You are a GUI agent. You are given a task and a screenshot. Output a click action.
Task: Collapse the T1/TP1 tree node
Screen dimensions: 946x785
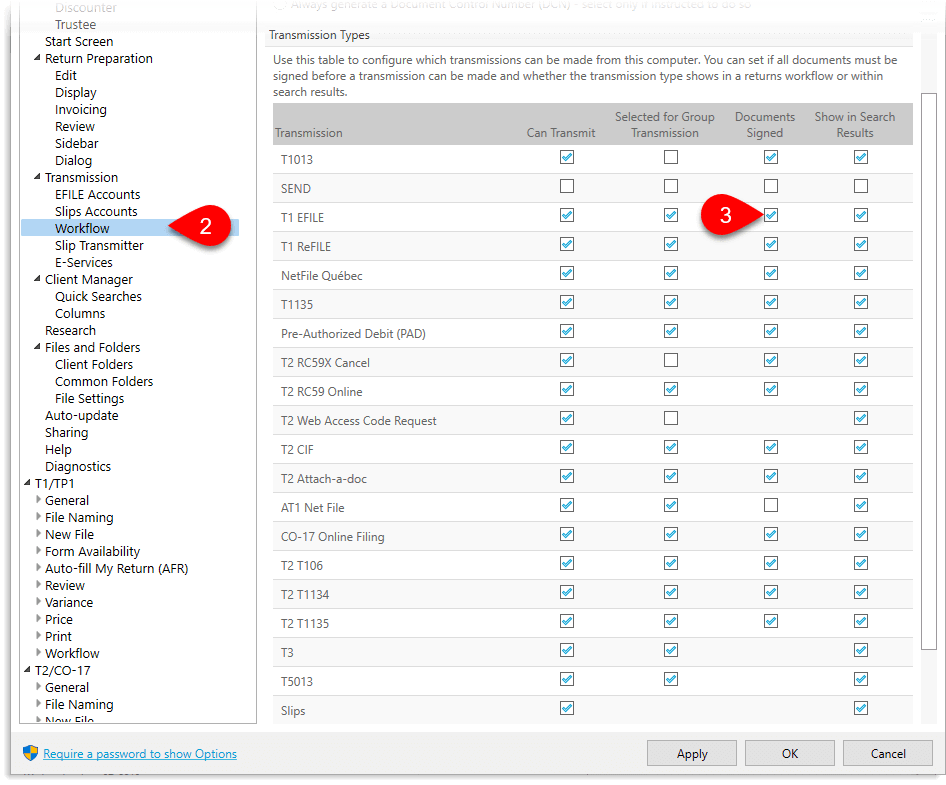[x=27, y=483]
